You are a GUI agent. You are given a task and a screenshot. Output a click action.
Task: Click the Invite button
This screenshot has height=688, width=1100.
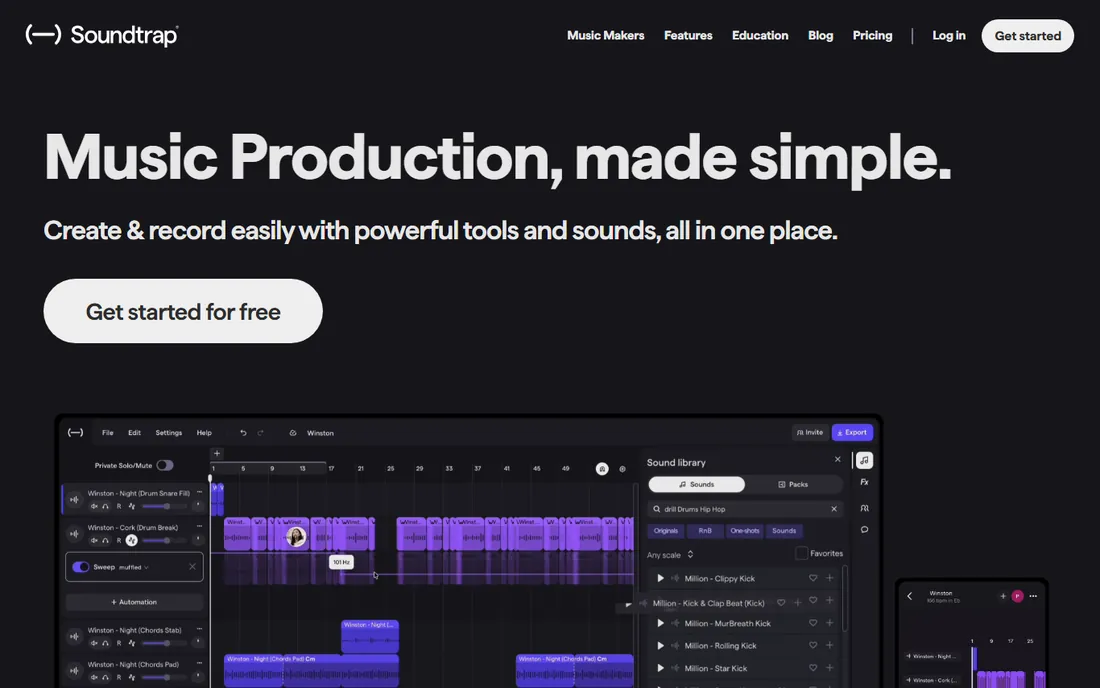(x=810, y=433)
